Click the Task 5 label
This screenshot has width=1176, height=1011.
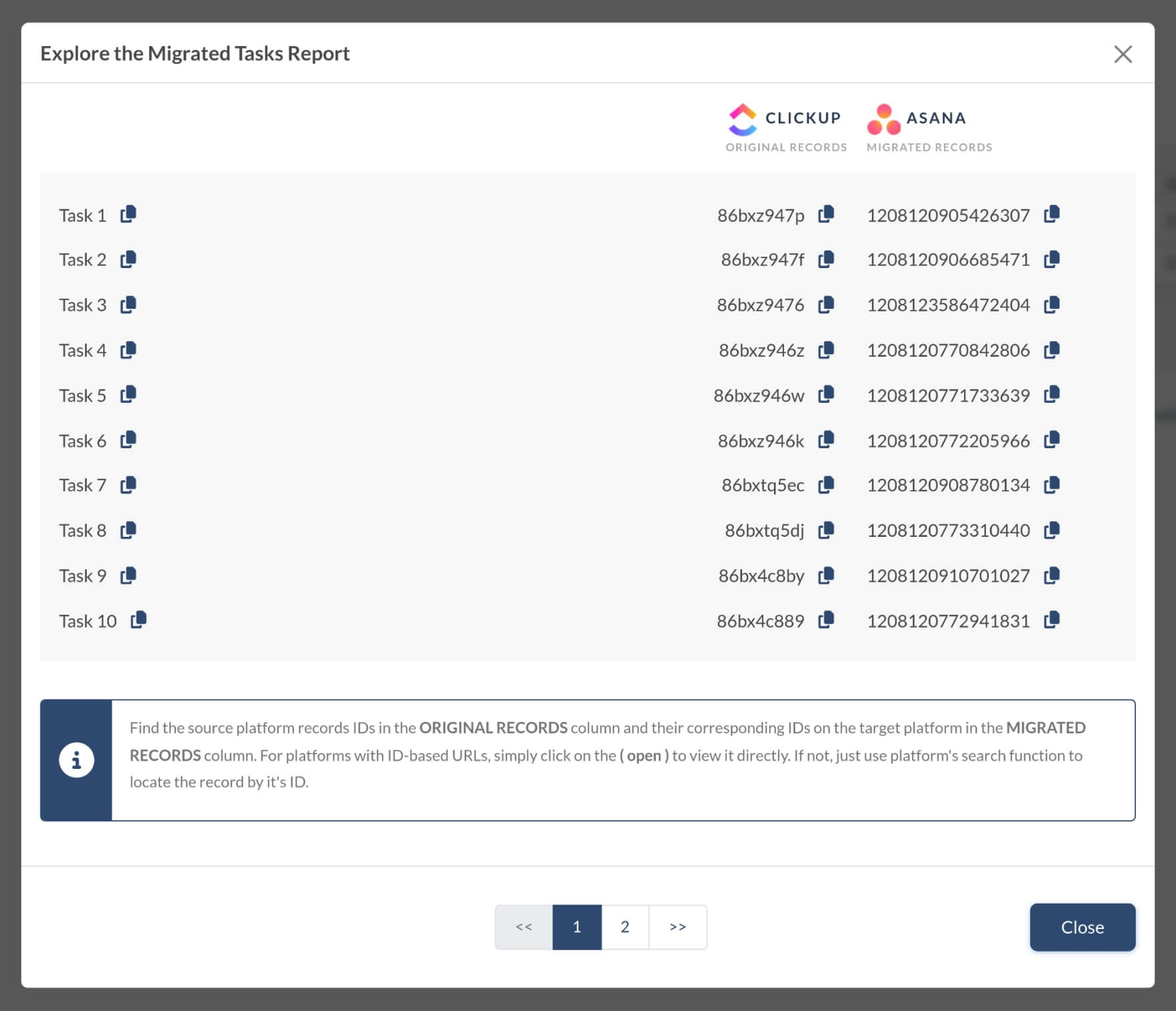(83, 395)
